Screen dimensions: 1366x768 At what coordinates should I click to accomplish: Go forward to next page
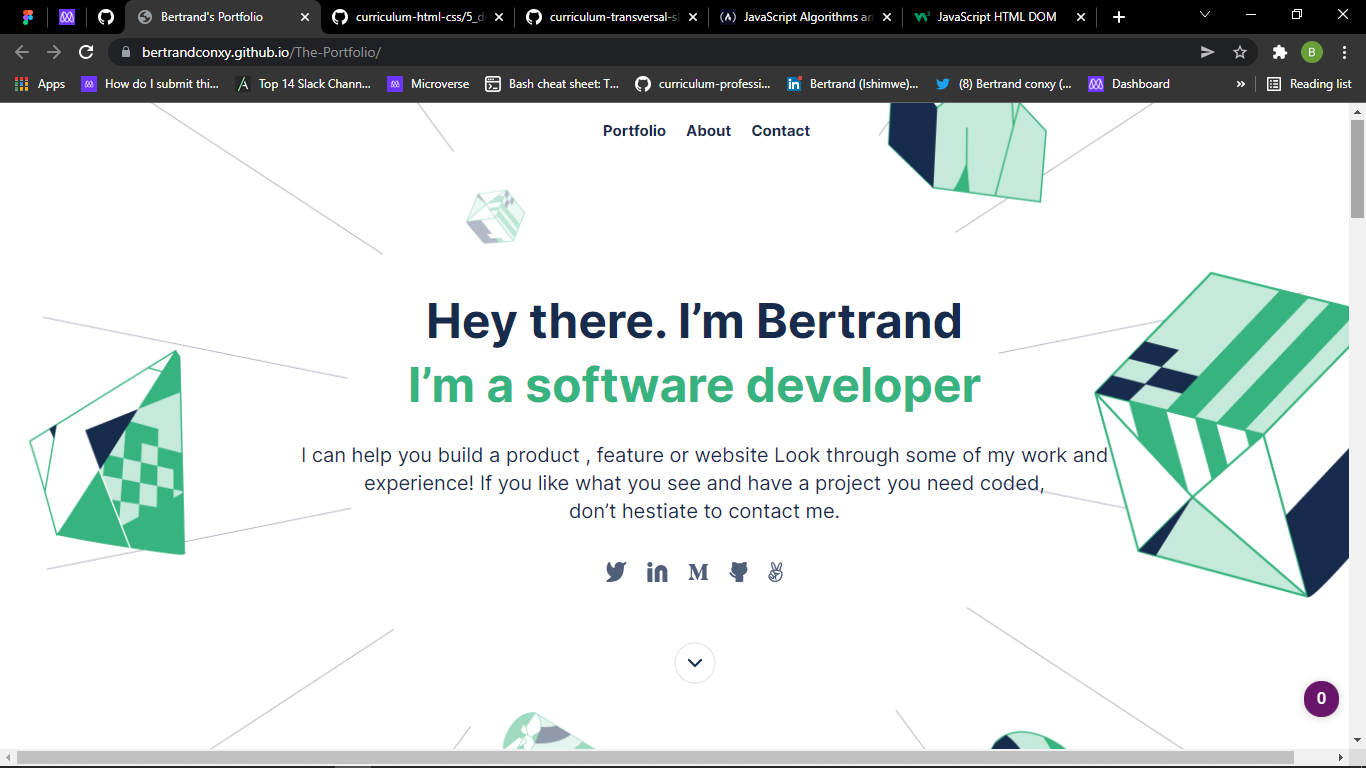click(54, 52)
